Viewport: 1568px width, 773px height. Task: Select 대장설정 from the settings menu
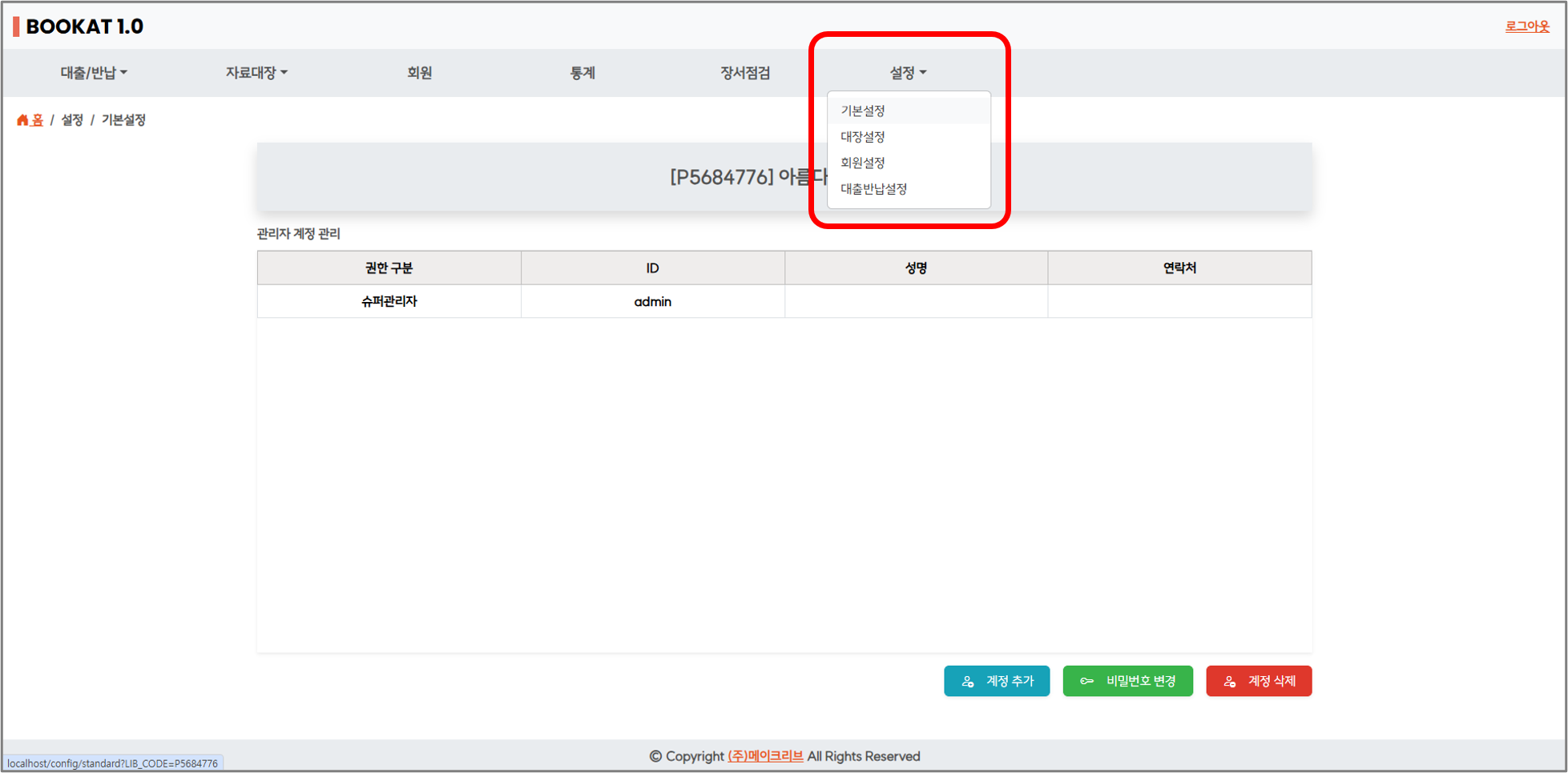pyautogui.click(x=863, y=137)
